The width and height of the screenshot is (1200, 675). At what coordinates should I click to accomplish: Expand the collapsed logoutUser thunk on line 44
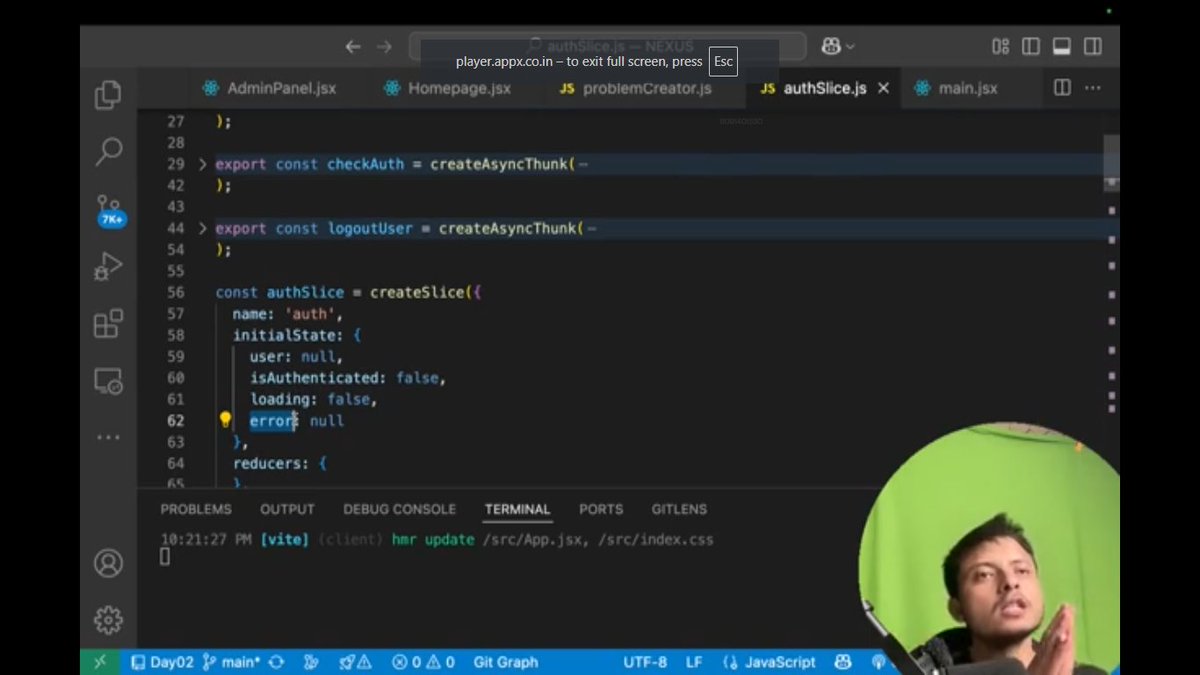[202, 228]
